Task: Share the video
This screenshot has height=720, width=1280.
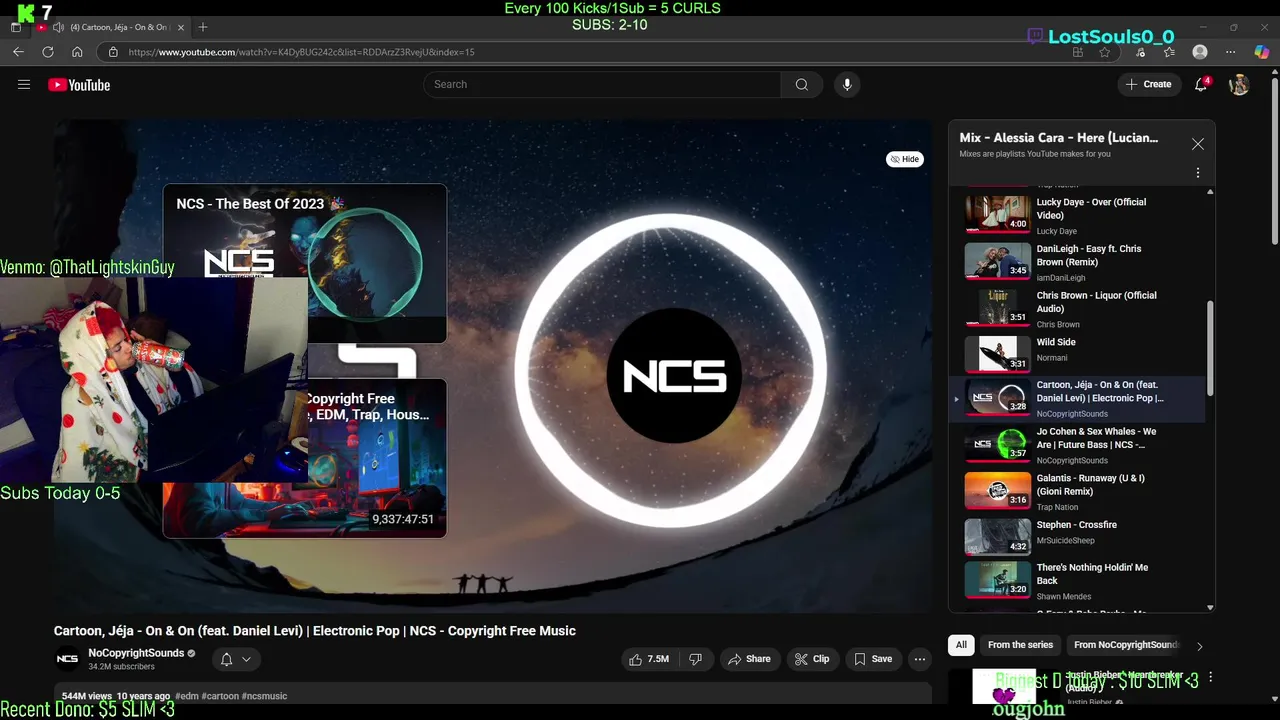Action: point(749,659)
